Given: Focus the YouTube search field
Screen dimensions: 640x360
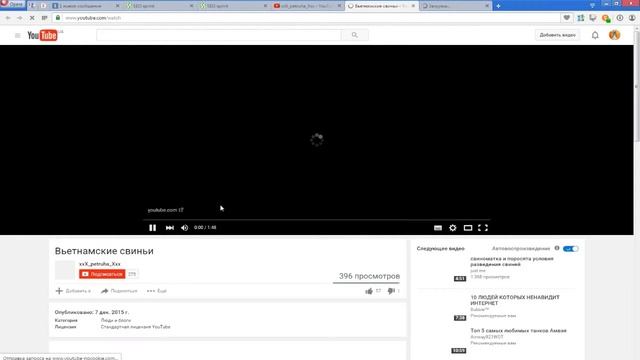Looking at the screenshot, I should 219,35.
